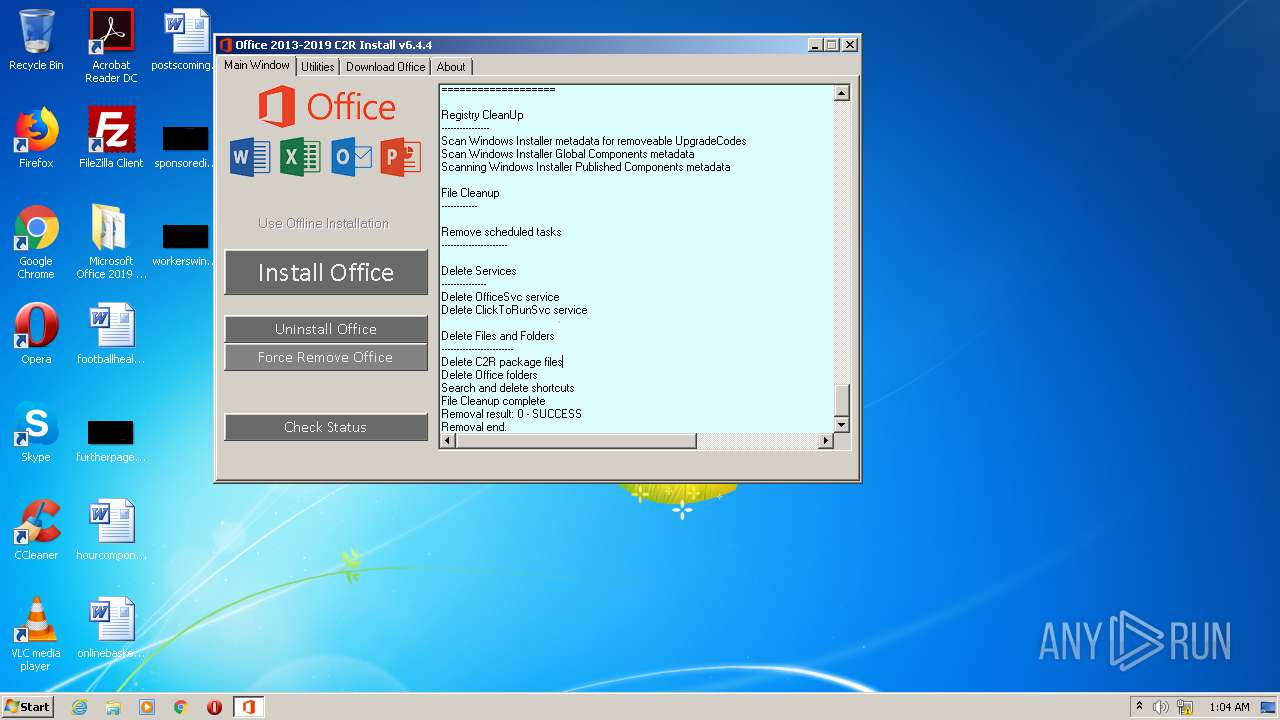Click the horizontal scrollbar thumb

[576, 441]
